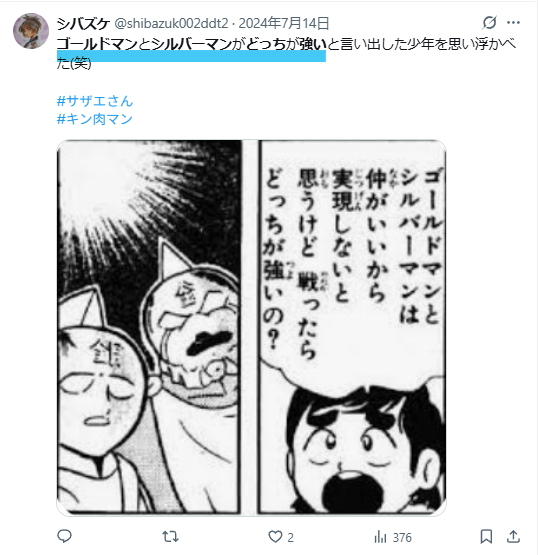Like the tweet with heart icon
This screenshot has width=540, height=555.
pyautogui.click(x=275, y=537)
